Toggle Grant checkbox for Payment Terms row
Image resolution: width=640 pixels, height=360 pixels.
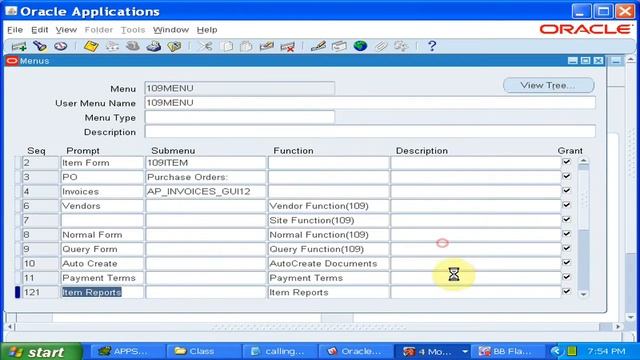point(567,277)
